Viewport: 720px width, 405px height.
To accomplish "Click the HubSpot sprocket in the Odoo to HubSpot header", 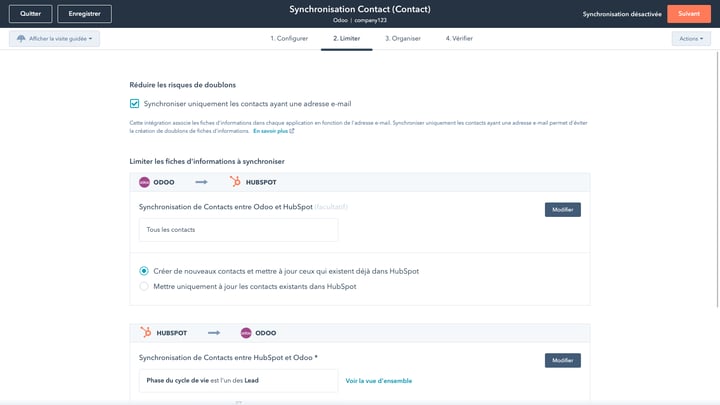I will (x=235, y=182).
